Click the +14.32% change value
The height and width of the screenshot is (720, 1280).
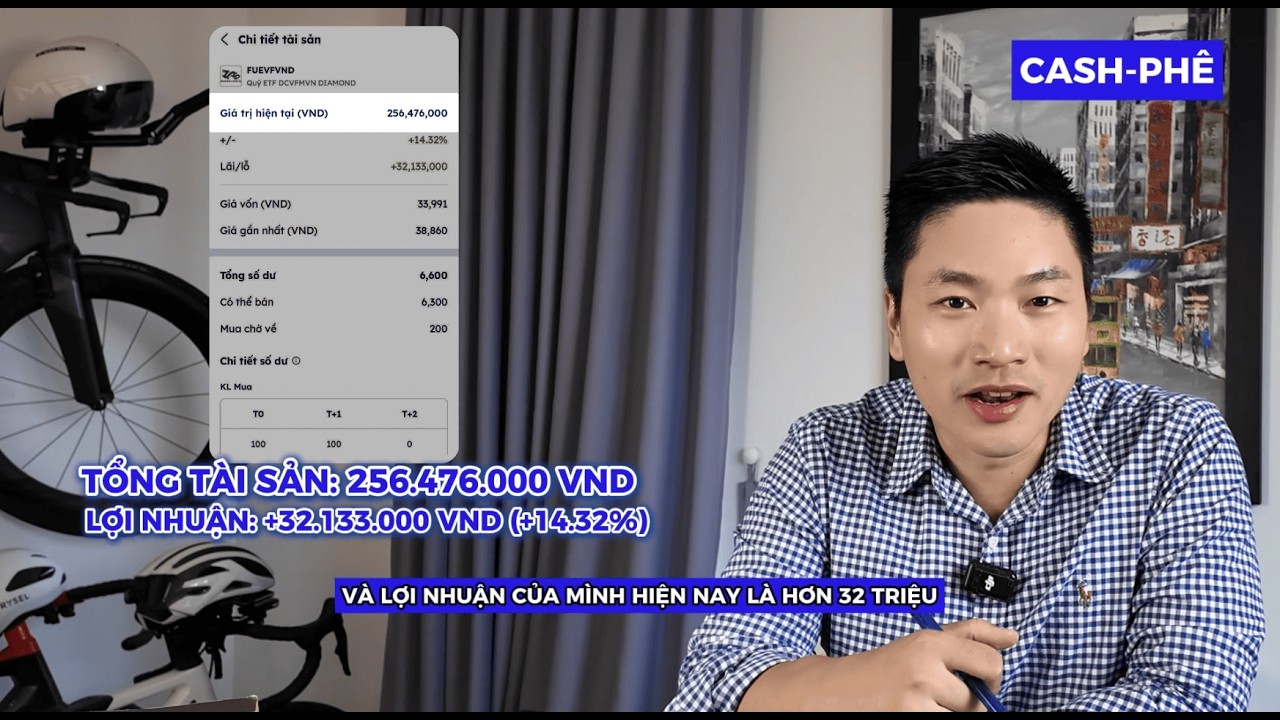pyautogui.click(x=427, y=140)
